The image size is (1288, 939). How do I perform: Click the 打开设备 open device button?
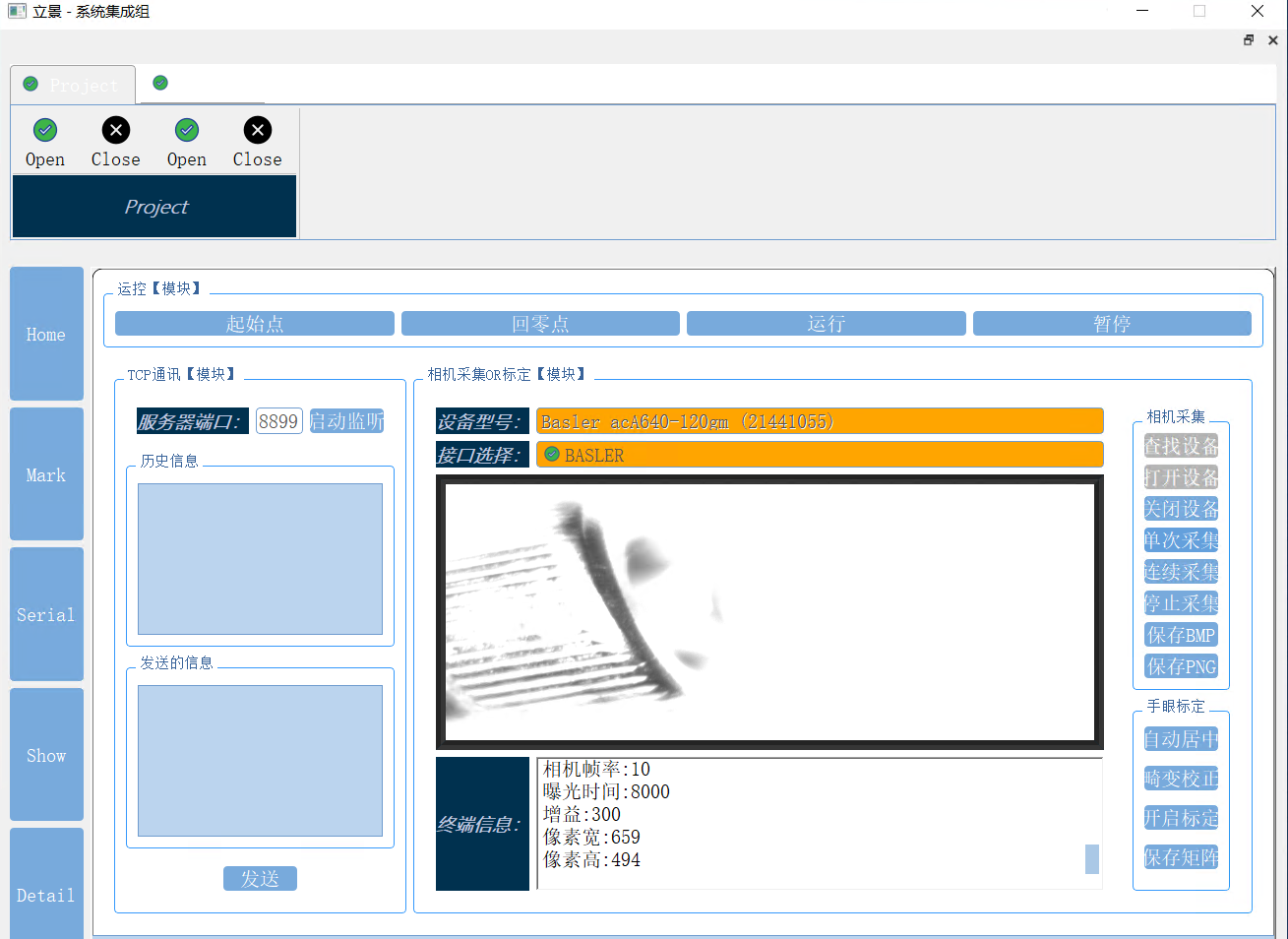(x=1181, y=477)
